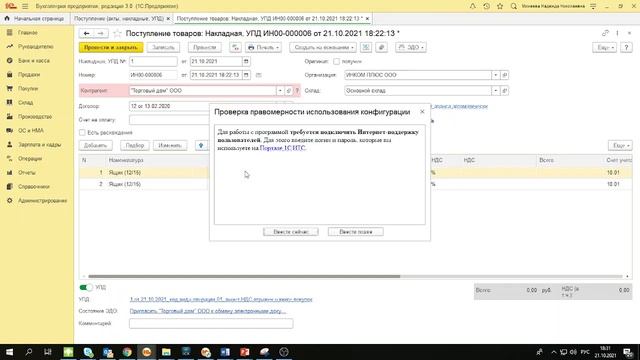This screenshot has width=640, height=360.
Task: Click into the Комментарий input field
Action: point(211,324)
